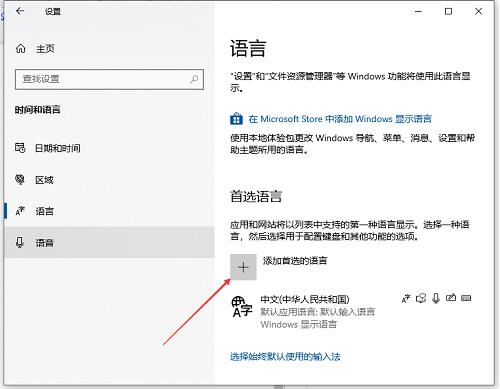Click the magnifier search icon
500x389 pixels.
[x=194, y=79]
